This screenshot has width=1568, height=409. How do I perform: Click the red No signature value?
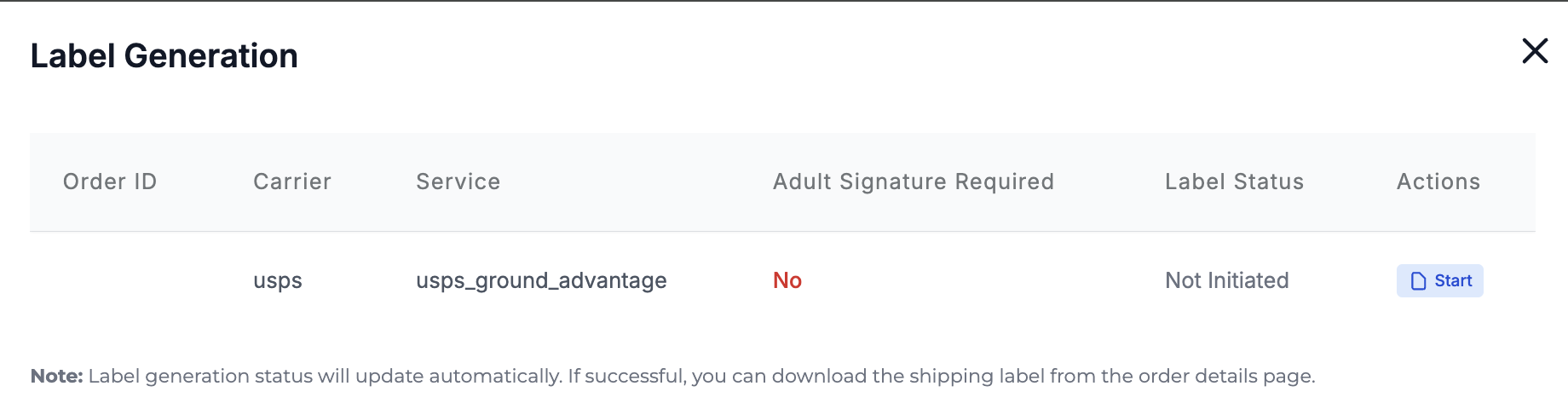pyautogui.click(x=787, y=281)
